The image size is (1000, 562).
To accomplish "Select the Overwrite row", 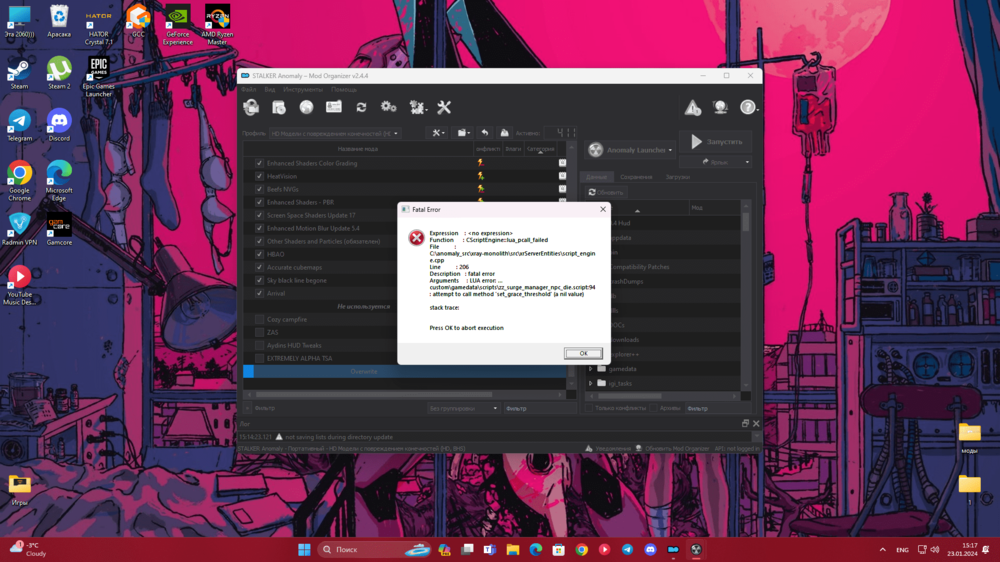I will (404, 371).
